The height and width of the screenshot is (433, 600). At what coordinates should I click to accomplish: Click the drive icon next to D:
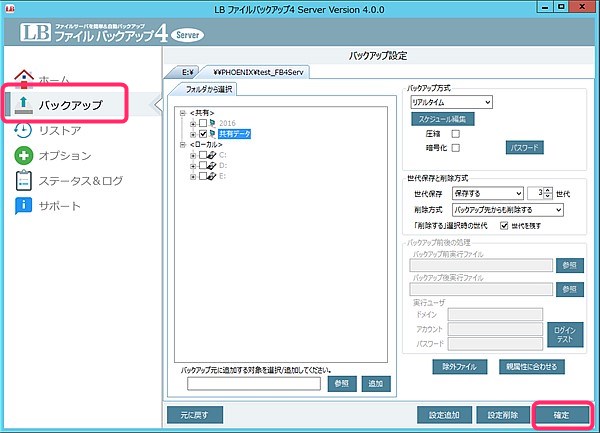click(212, 166)
